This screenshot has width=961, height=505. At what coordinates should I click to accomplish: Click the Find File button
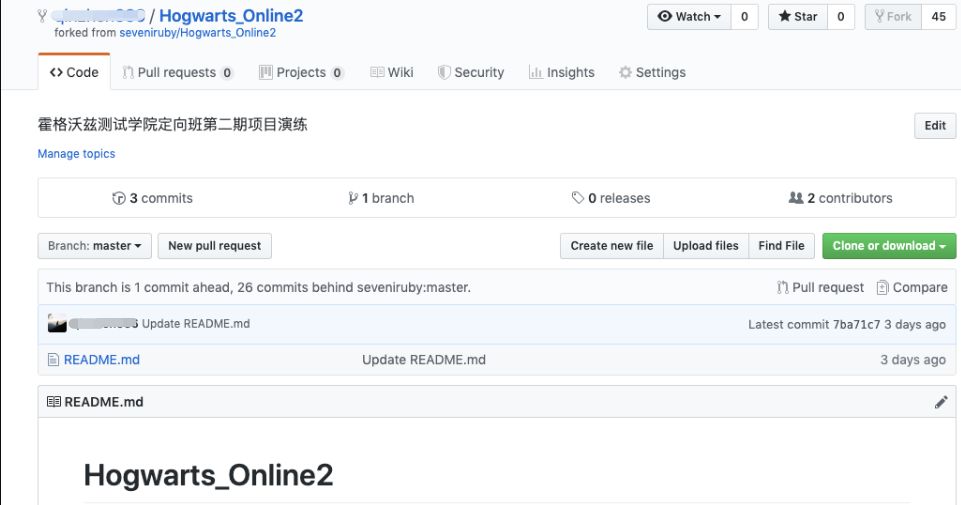click(781, 246)
